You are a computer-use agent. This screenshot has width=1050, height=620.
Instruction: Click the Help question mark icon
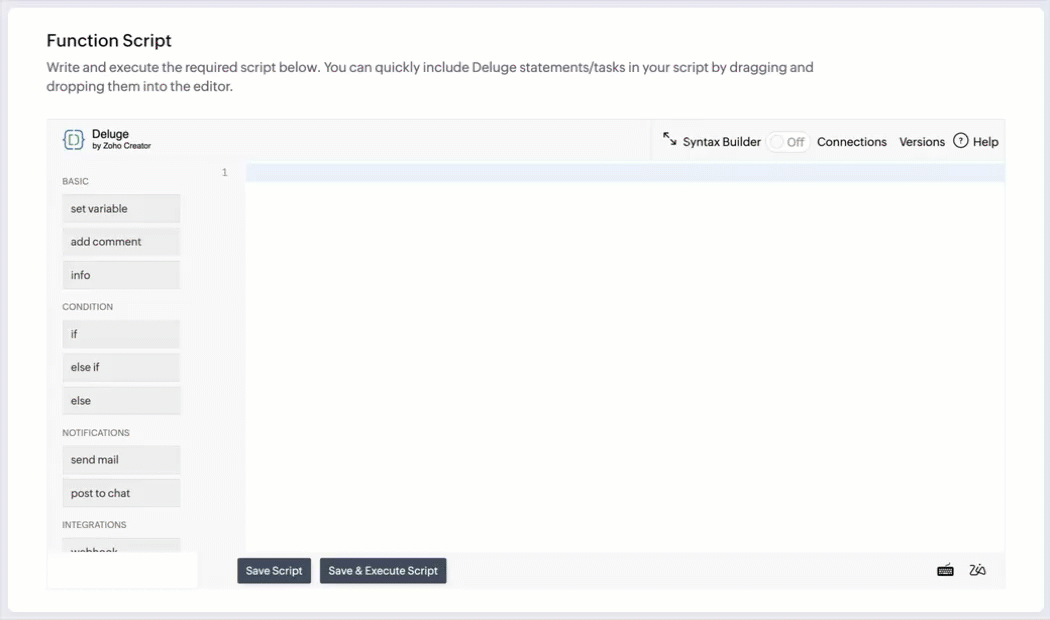(x=960, y=141)
